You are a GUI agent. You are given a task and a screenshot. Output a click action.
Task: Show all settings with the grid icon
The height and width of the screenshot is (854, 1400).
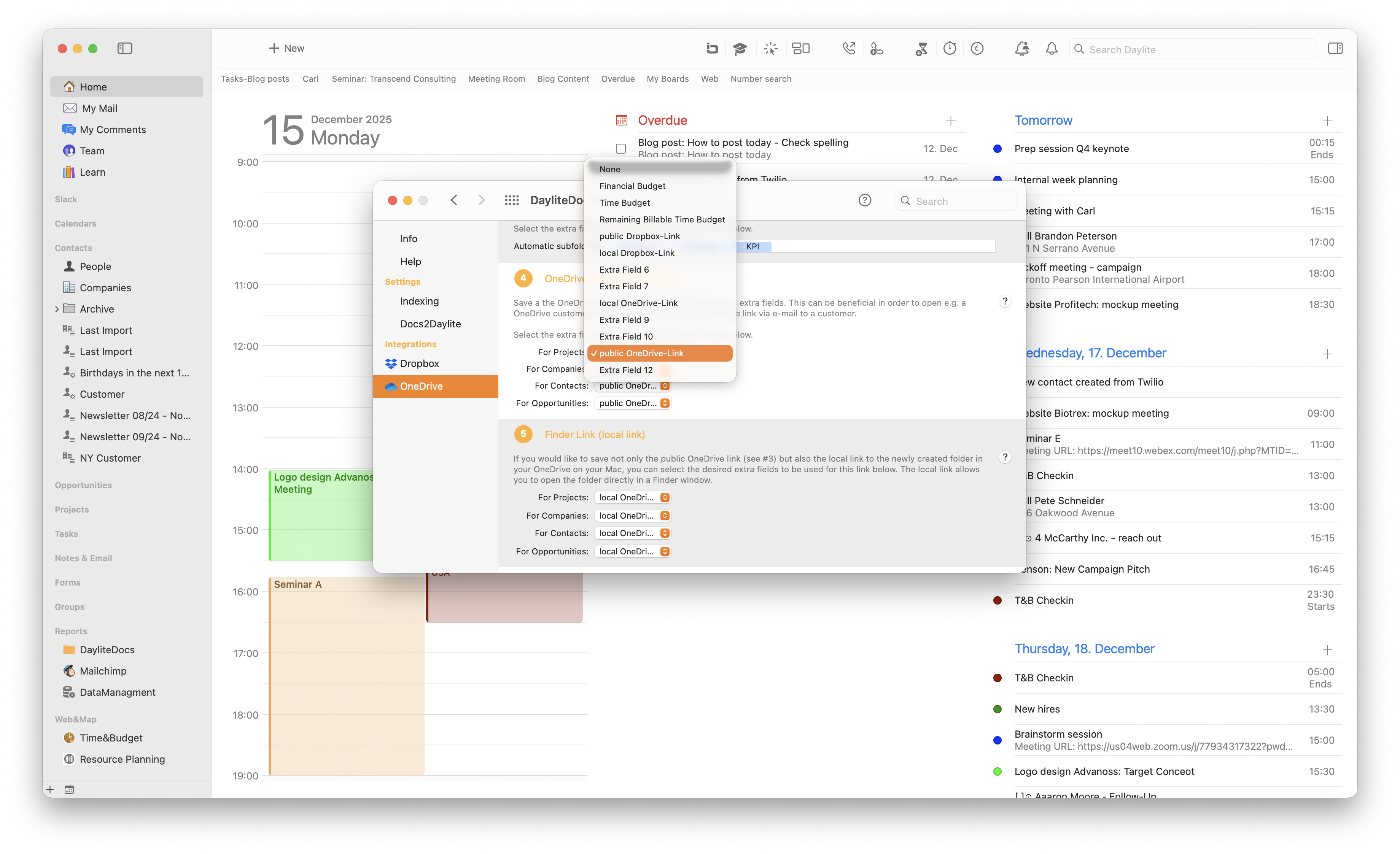[511, 200]
